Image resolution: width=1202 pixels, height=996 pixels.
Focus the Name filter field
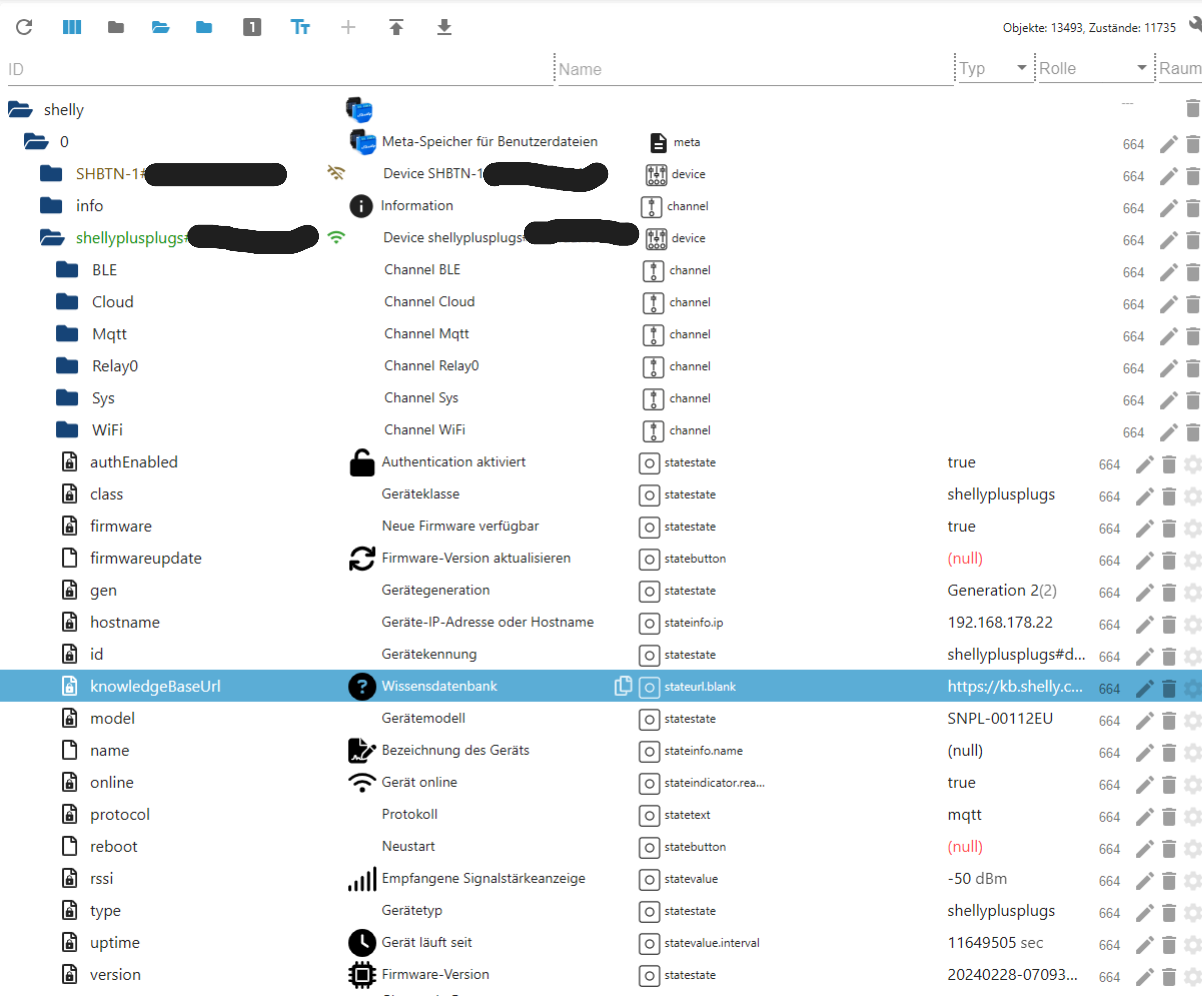pos(755,69)
